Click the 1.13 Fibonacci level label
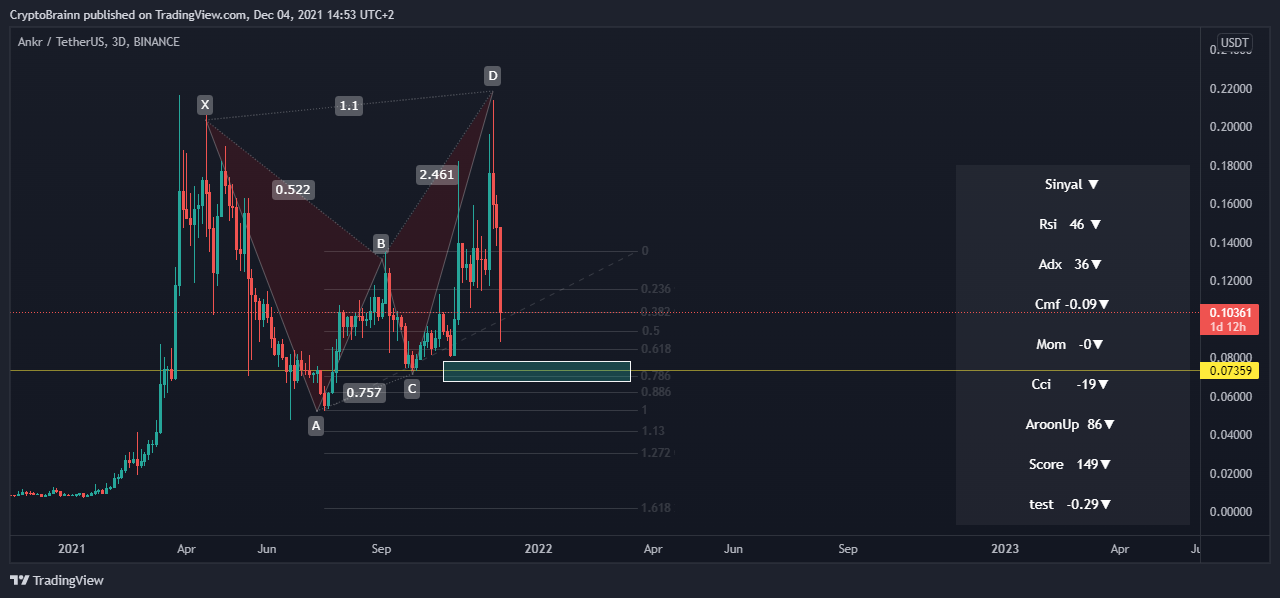1280x598 pixels. (653, 431)
